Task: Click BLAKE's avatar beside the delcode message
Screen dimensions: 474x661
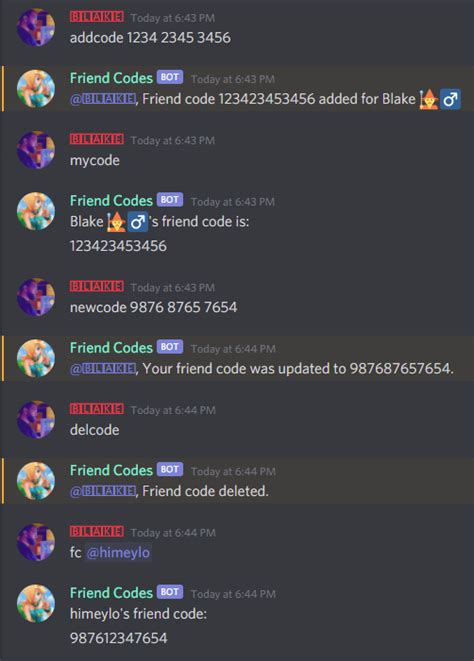Action: [x=36, y=419]
